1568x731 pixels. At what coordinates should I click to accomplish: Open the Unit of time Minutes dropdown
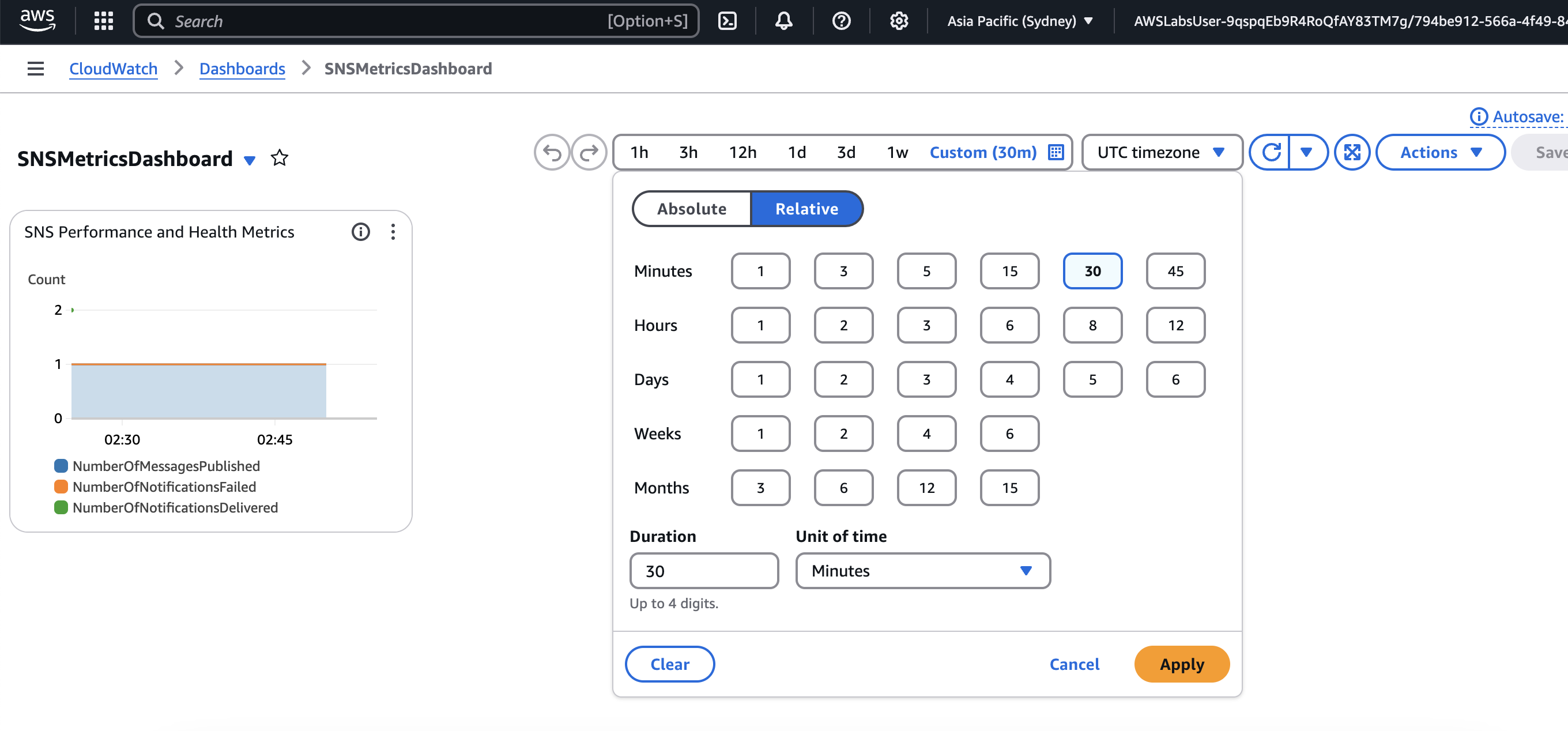(x=923, y=570)
